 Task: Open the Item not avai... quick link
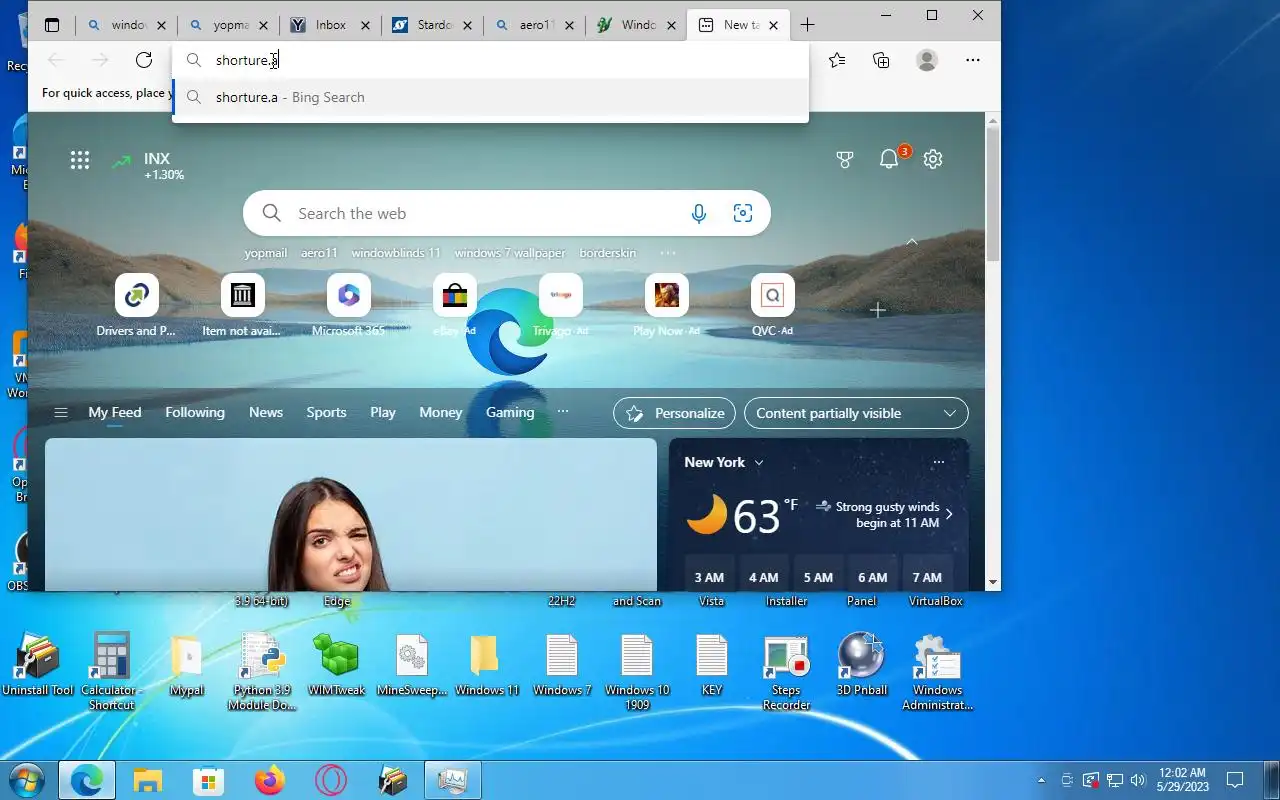(242, 306)
